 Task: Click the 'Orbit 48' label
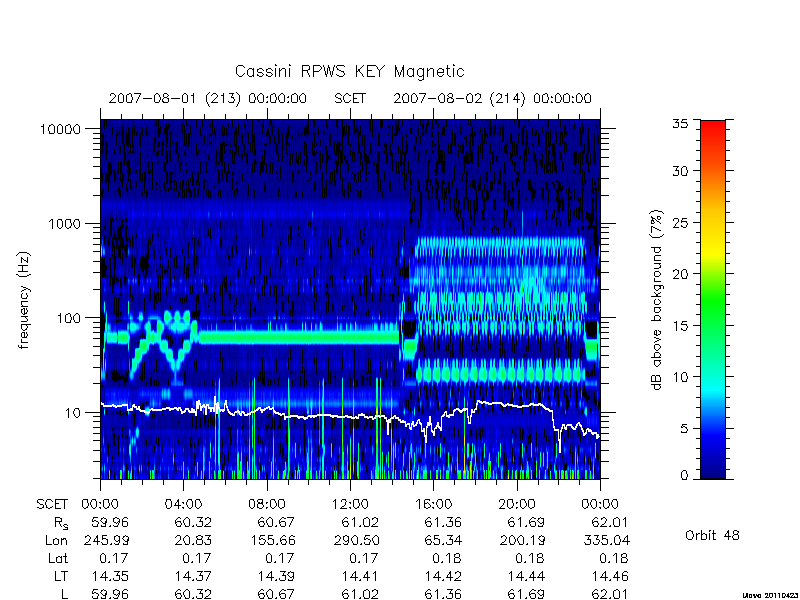click(712, 535)
